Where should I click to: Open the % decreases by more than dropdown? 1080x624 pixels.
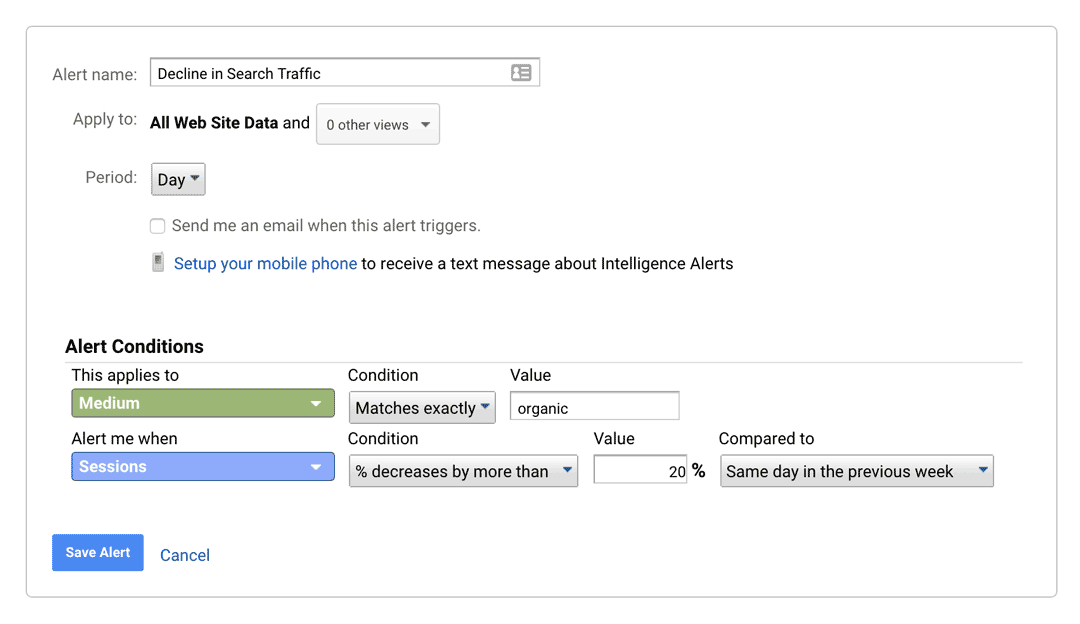464,471
